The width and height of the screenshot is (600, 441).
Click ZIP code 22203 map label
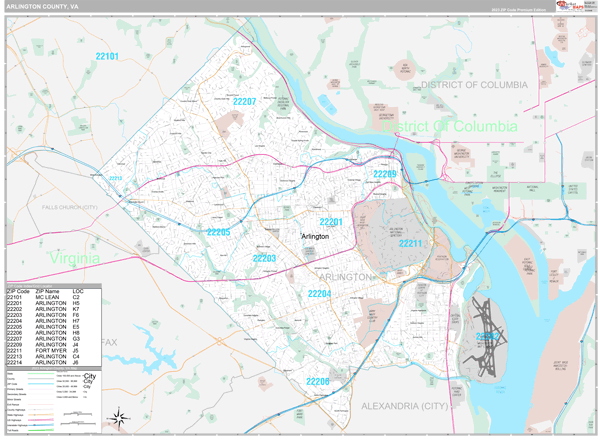264,258
